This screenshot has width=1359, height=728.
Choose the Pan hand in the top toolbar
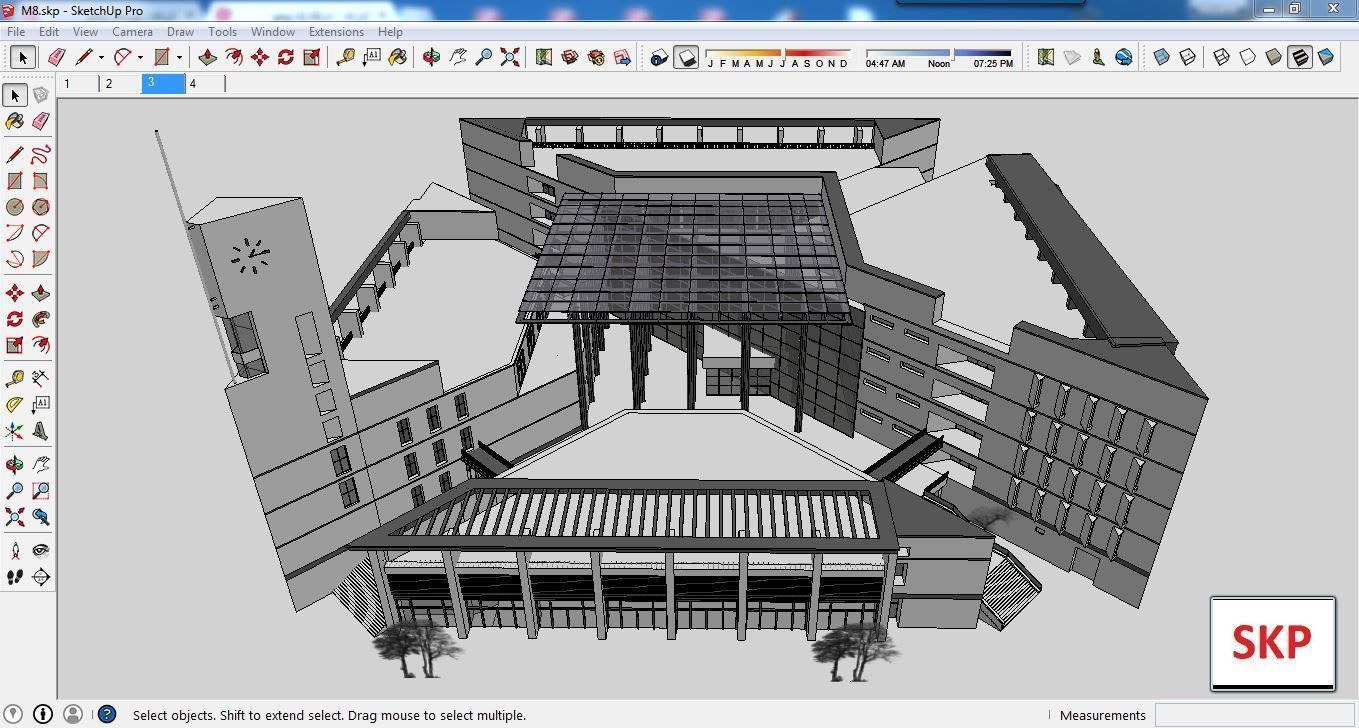point(458,57)
